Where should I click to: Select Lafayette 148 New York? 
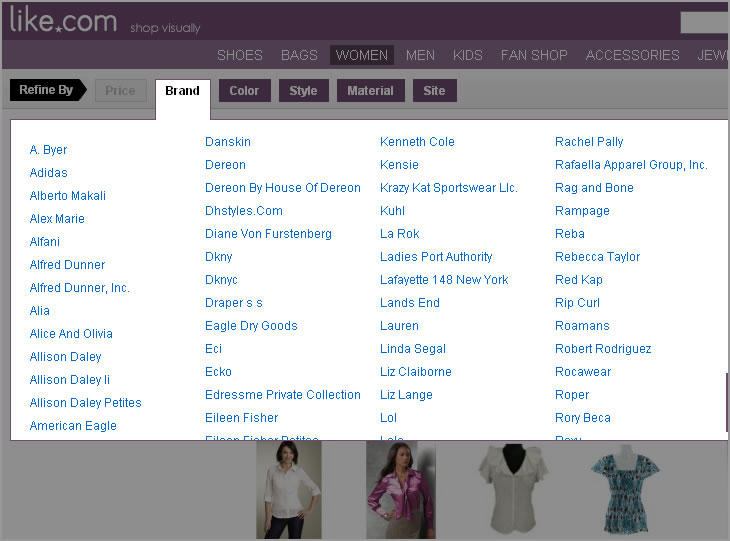pyautogui.click(x=444, y=280)
